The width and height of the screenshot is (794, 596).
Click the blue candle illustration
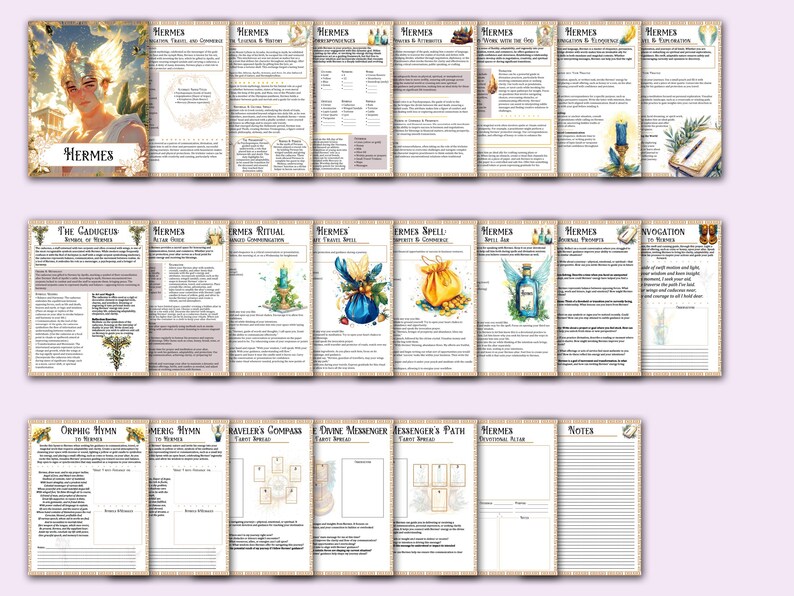tap(621, 144)
